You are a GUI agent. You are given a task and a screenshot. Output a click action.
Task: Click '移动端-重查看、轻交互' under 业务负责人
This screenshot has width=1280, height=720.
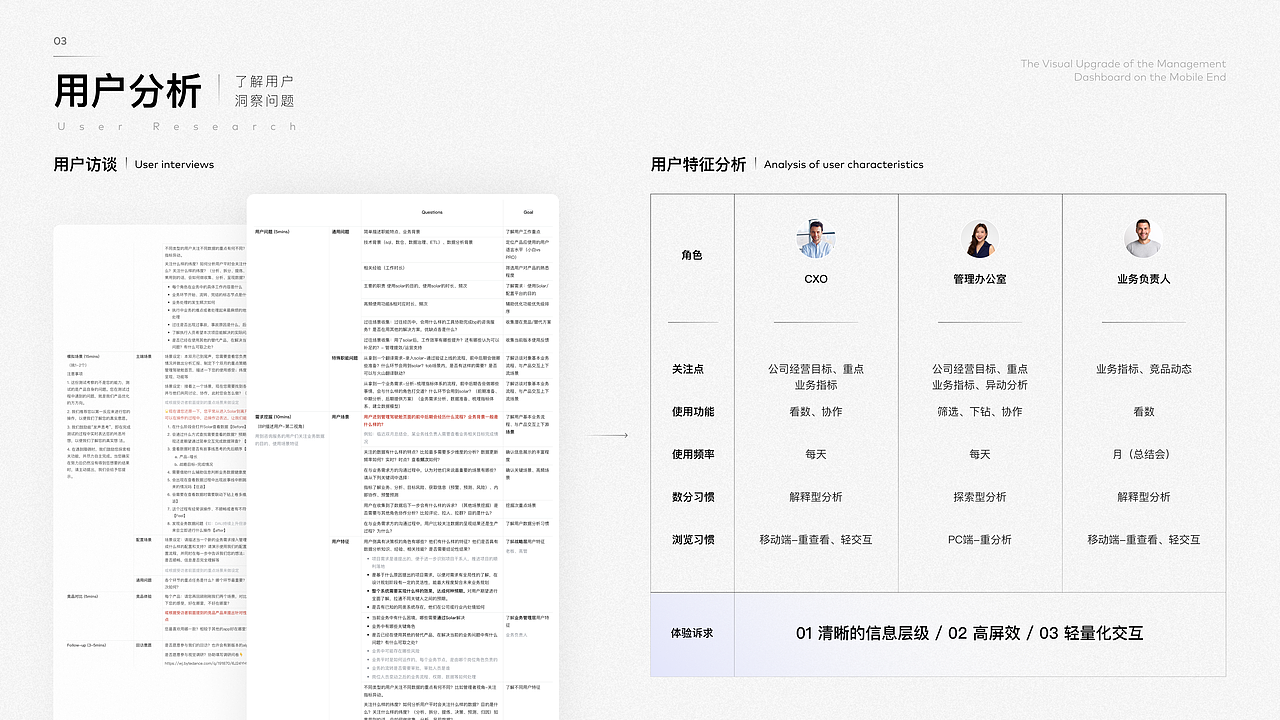(1144, 540)
